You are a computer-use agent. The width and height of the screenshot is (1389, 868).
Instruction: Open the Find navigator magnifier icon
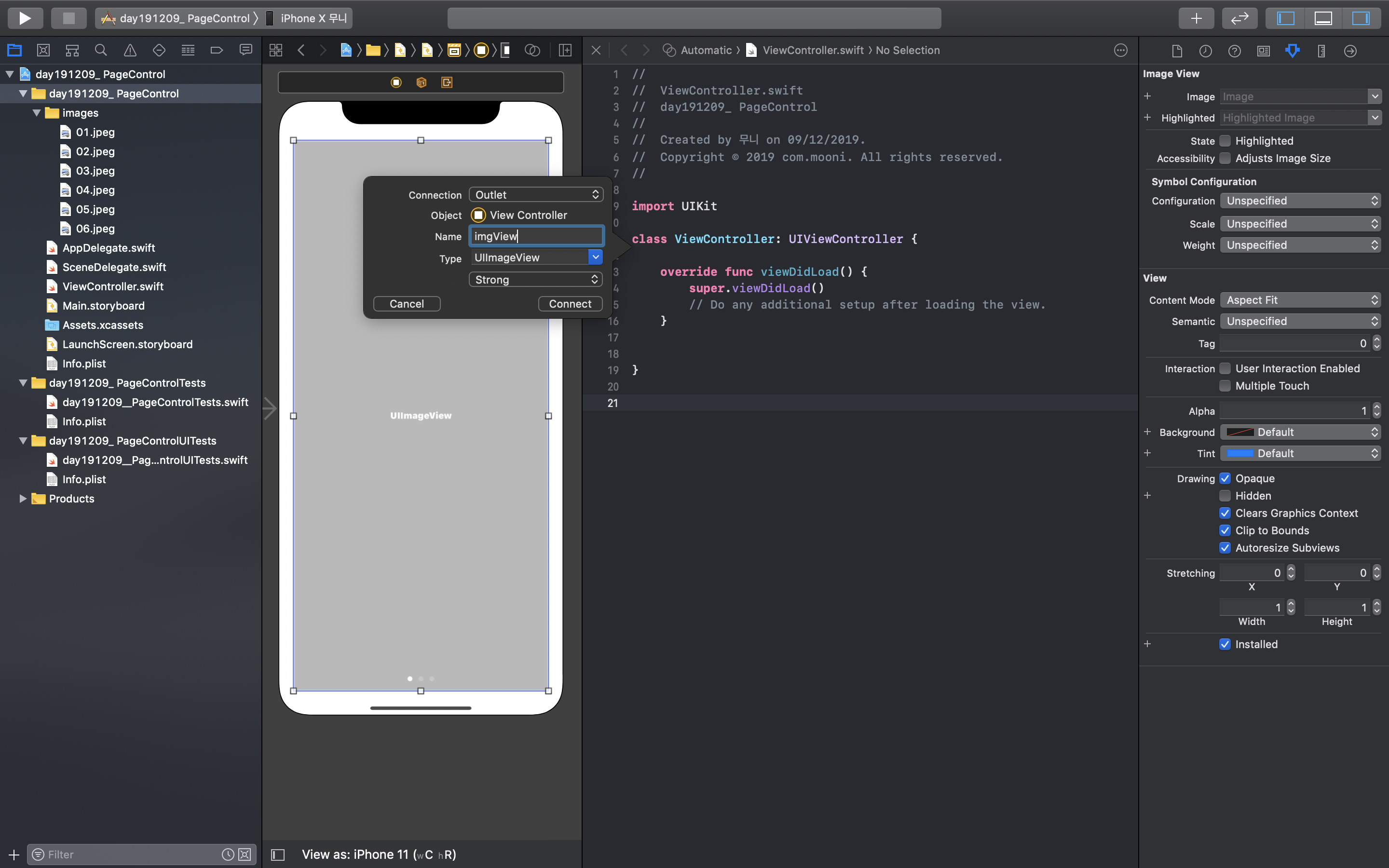coord(101,51)
